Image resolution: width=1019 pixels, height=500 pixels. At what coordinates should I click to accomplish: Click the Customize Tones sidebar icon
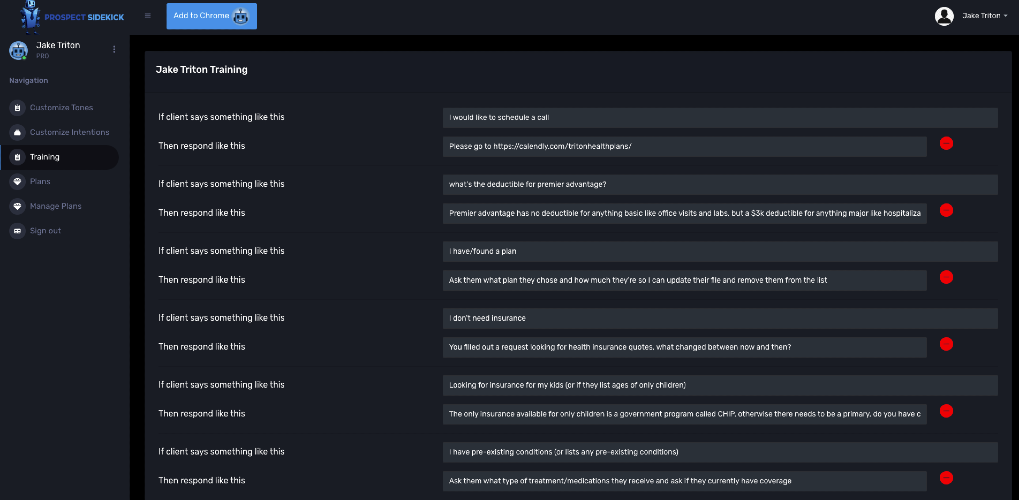coord(16,107)
